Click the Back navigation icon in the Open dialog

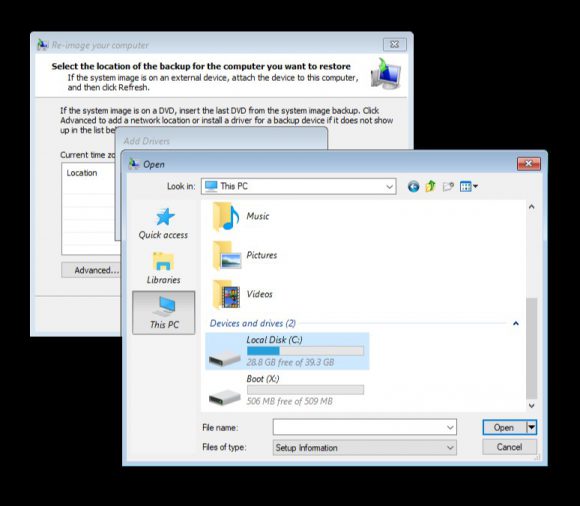click(x=413, y=186)
